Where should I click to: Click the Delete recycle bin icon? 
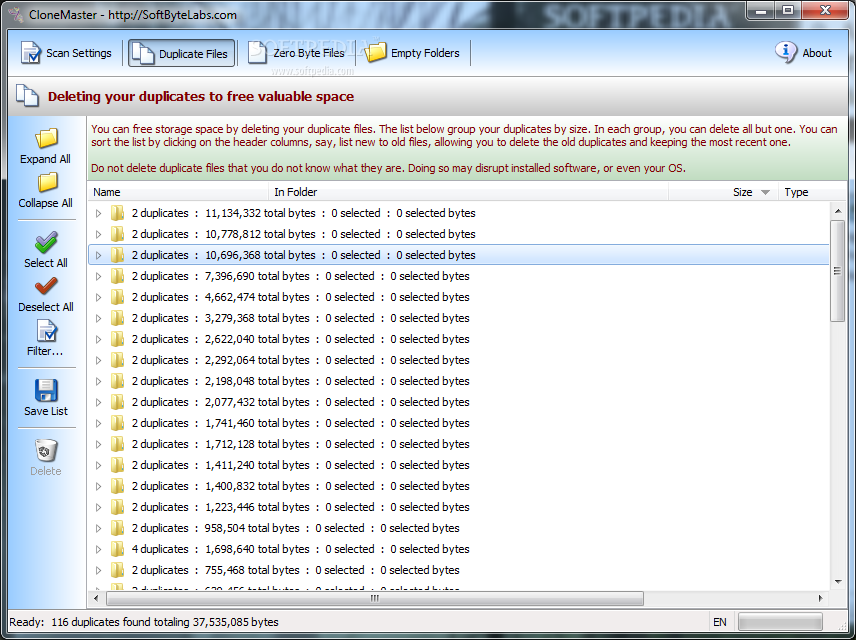click(x=46, y=451)
